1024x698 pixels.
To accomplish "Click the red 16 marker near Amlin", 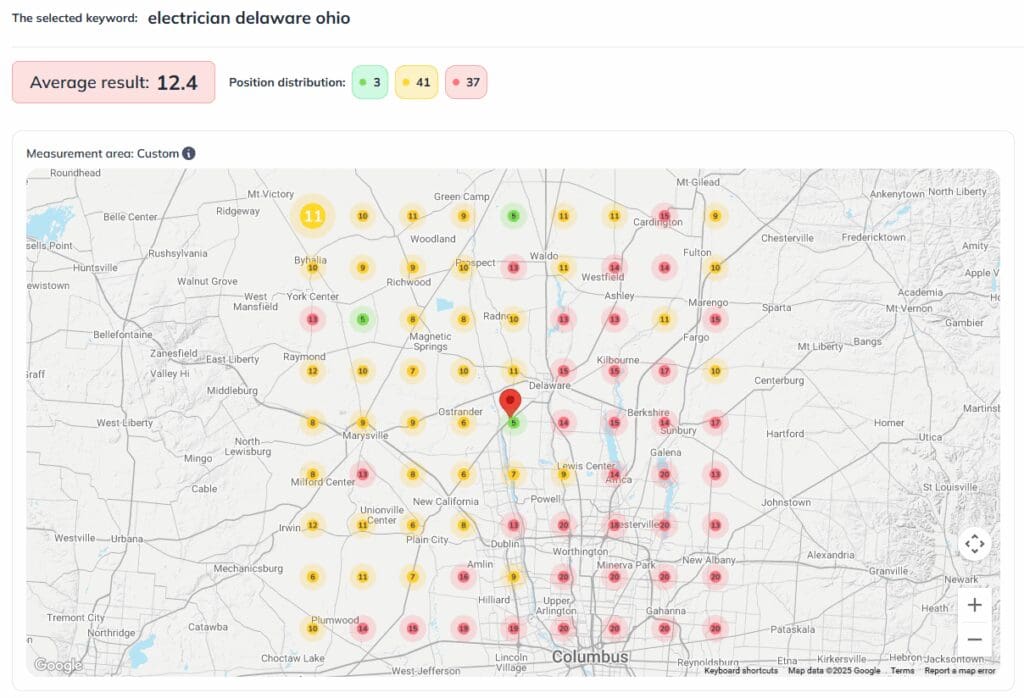I will pos(463,577).
